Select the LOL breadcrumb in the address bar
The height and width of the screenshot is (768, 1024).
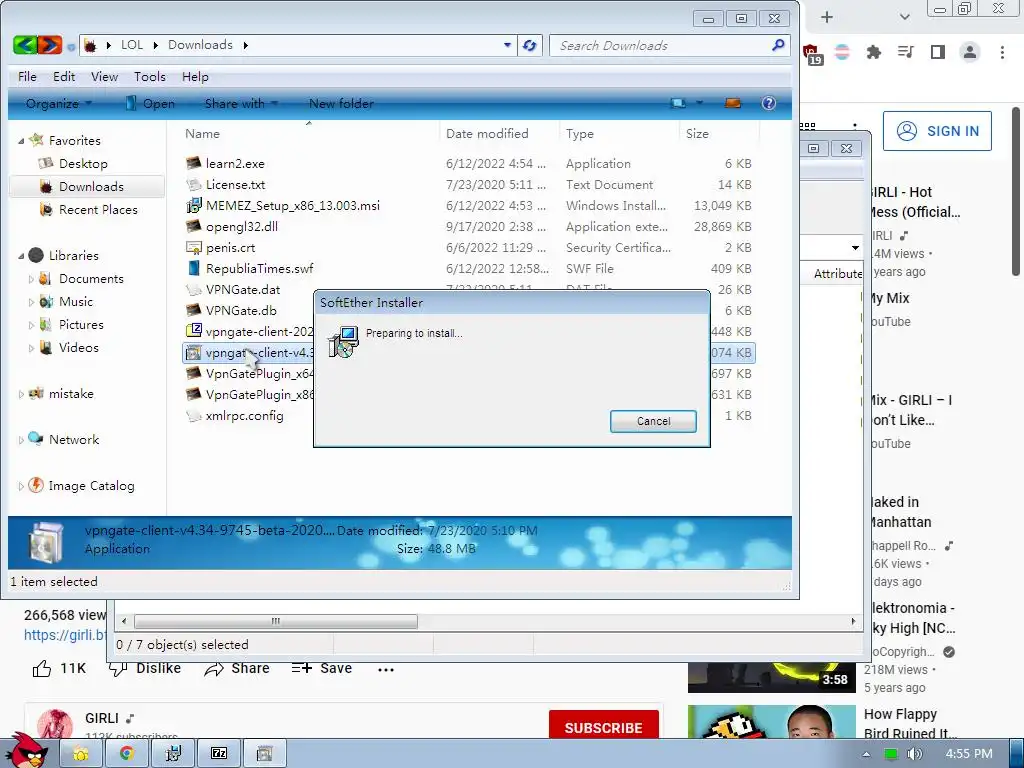(132, 45)
